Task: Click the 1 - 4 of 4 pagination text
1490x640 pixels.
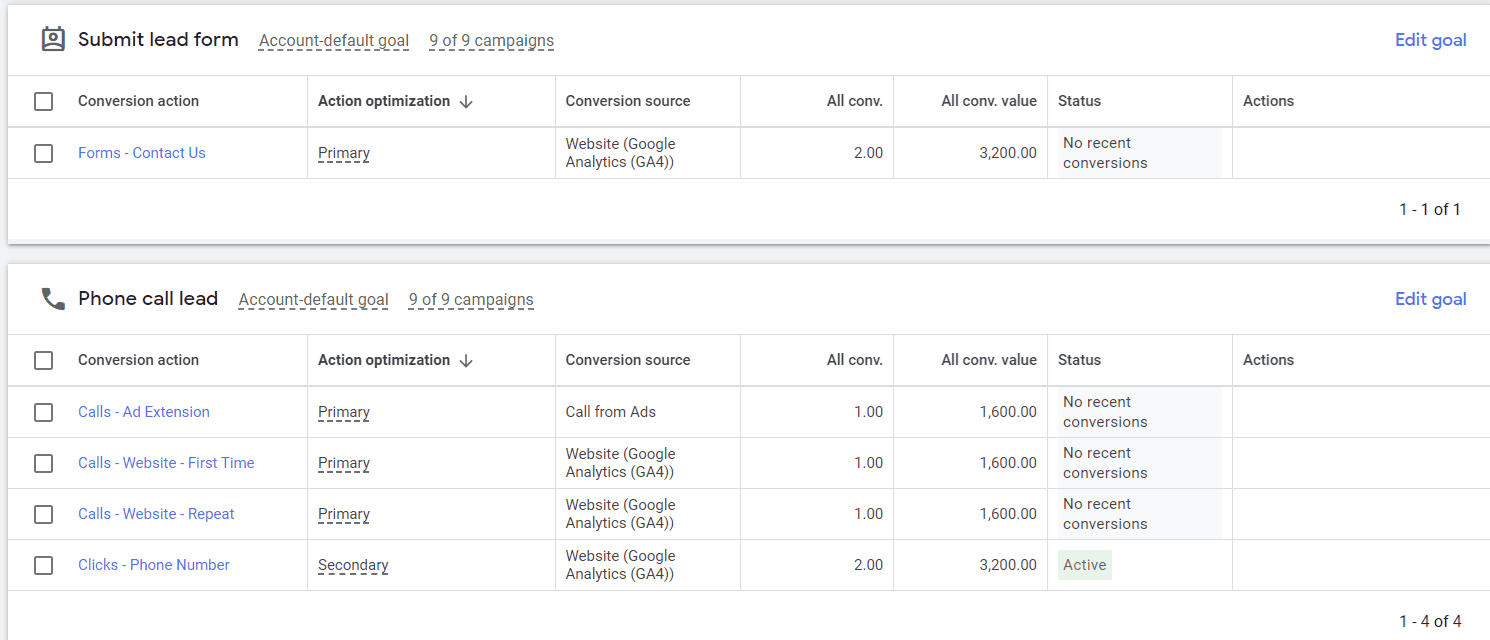Action: (1430, 621)
